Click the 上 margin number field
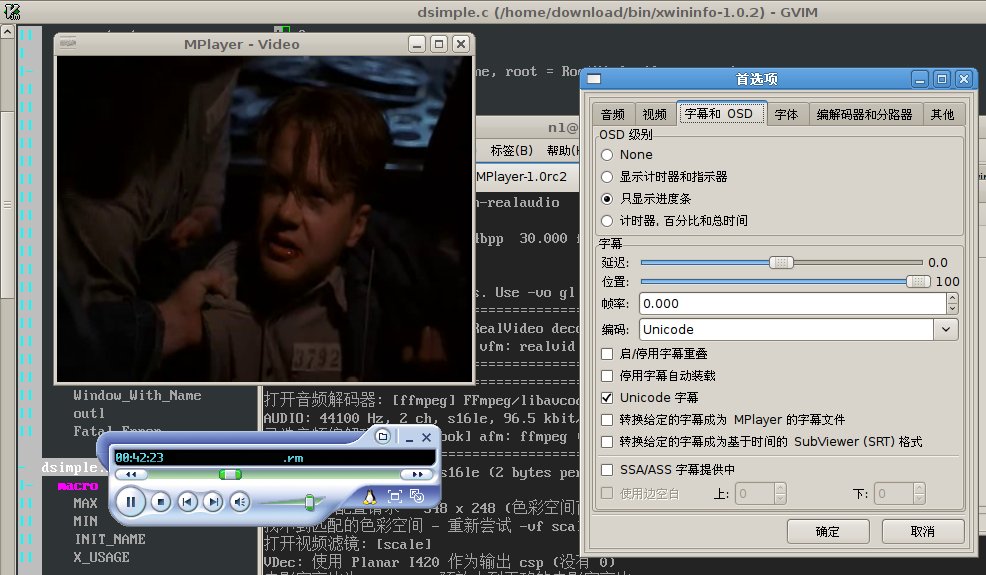Viewport: 986px width, 575px height. click(755, 493)
